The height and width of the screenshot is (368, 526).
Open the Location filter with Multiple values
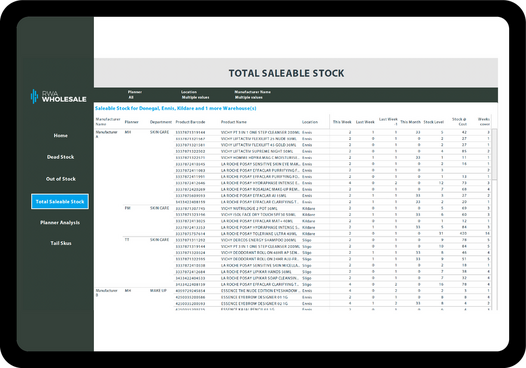tap(195, 95)
